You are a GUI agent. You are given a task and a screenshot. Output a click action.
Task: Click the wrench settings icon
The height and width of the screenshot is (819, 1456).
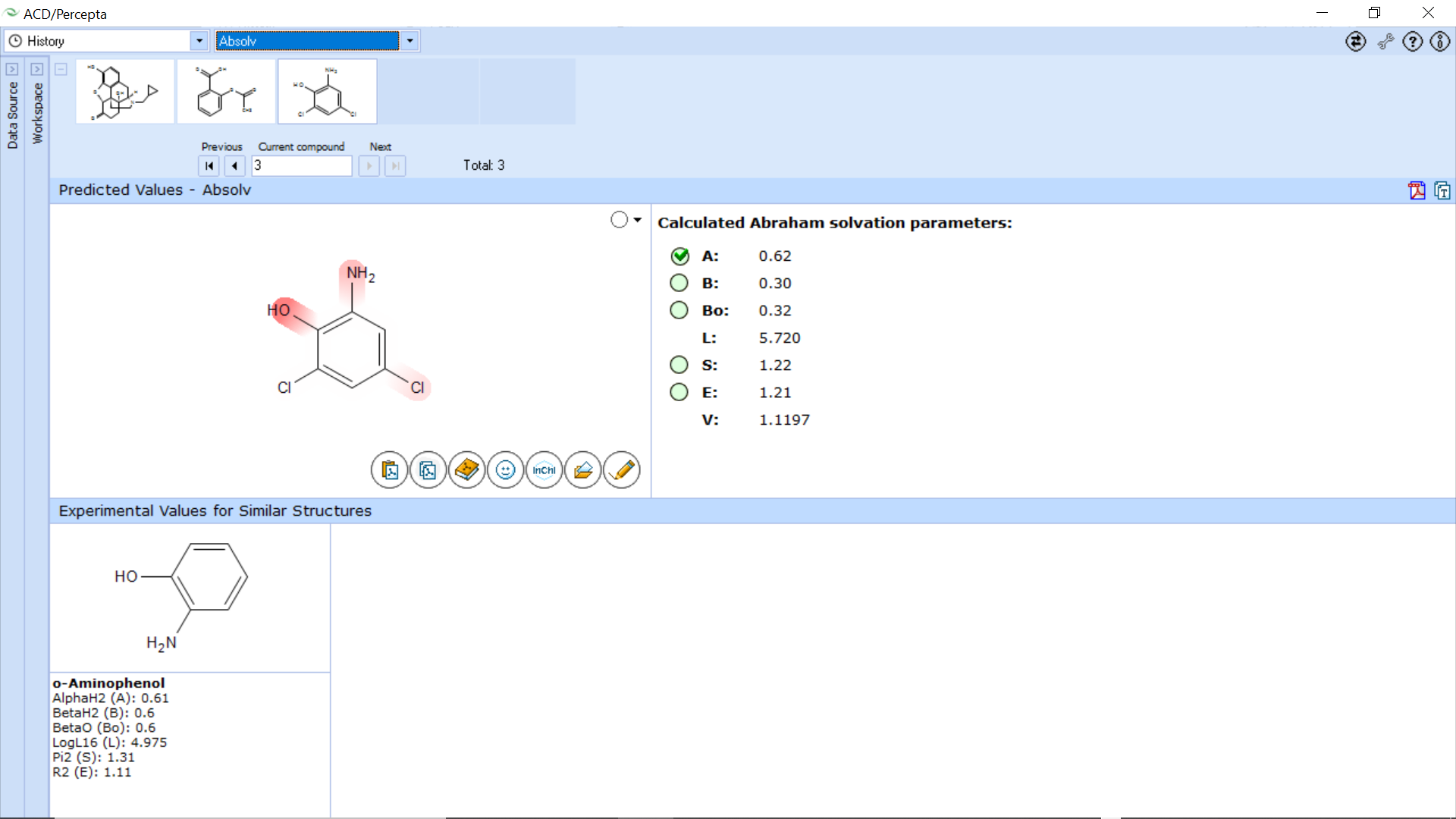pos(1385,42)
